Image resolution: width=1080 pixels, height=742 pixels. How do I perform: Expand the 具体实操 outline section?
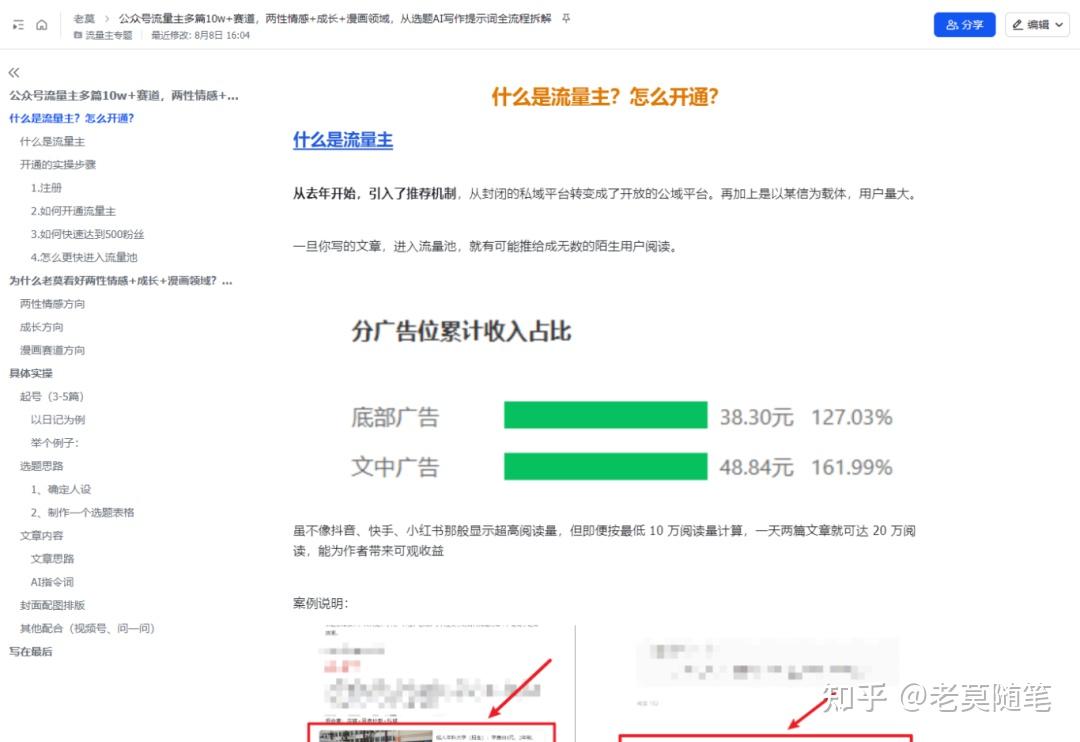pyautogui.click(x=31, y=372)
